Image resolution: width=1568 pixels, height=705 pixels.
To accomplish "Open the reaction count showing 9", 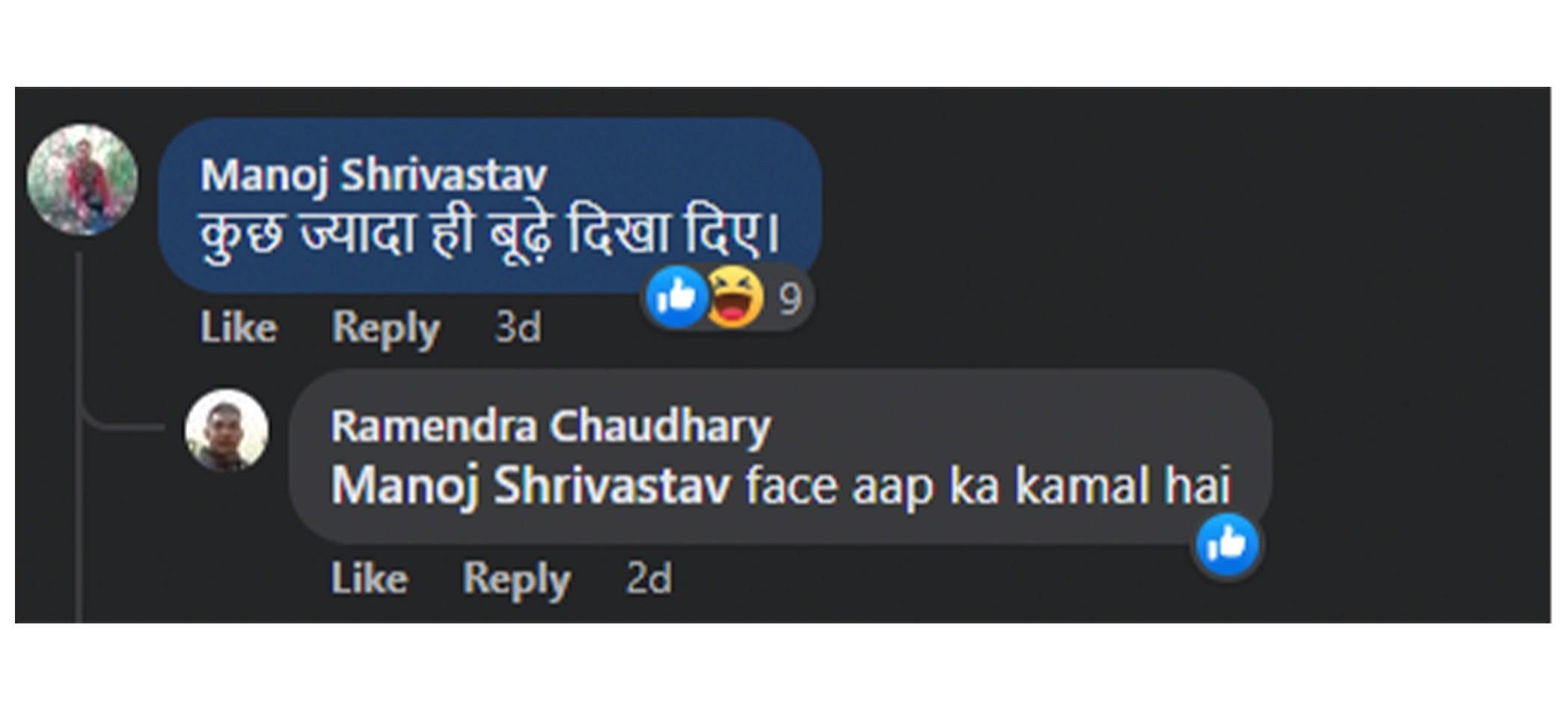I will pos(790,299).
